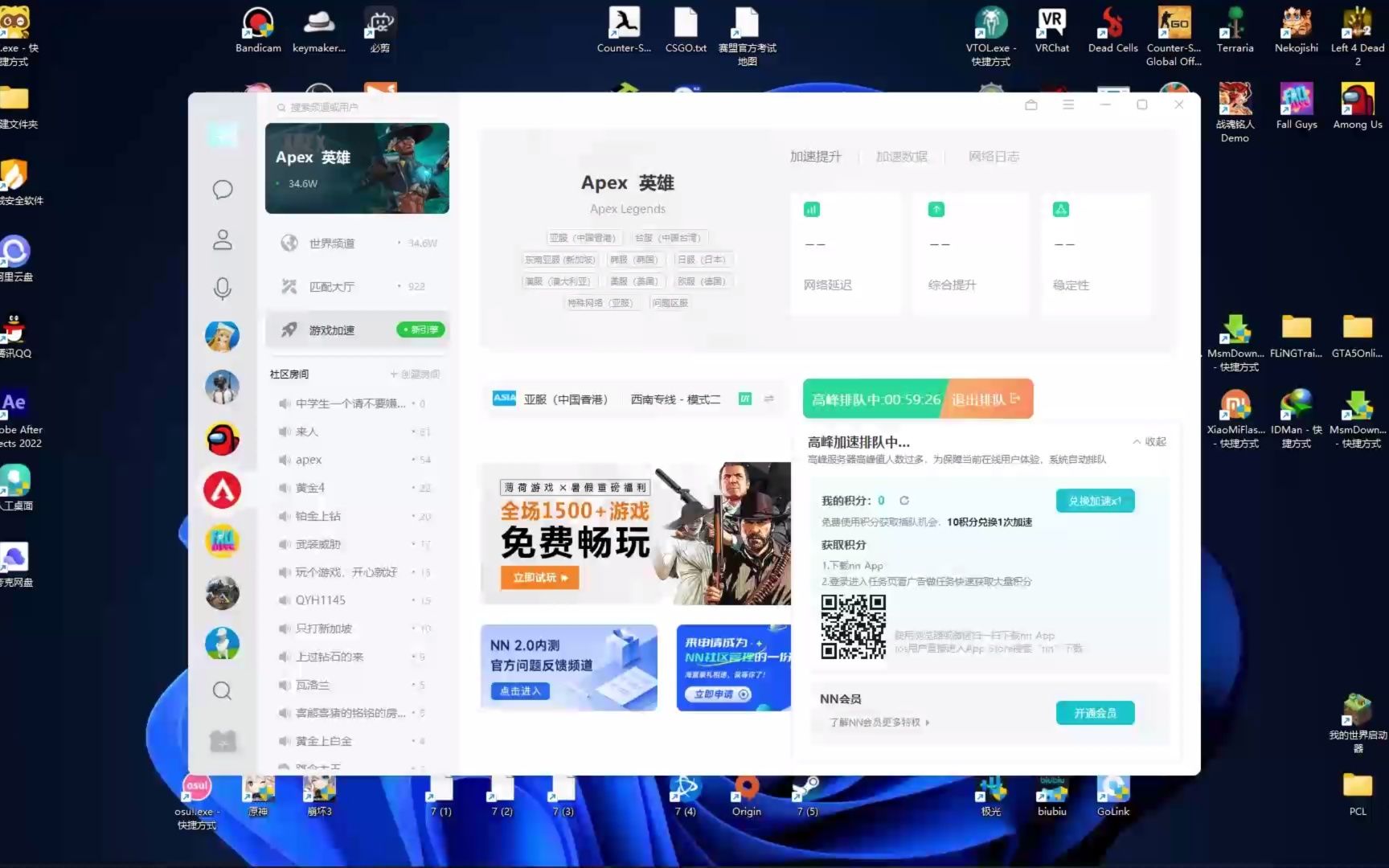Join the 来人 community room
Screen dimensions: 1389x868
[x=358, y=432]
